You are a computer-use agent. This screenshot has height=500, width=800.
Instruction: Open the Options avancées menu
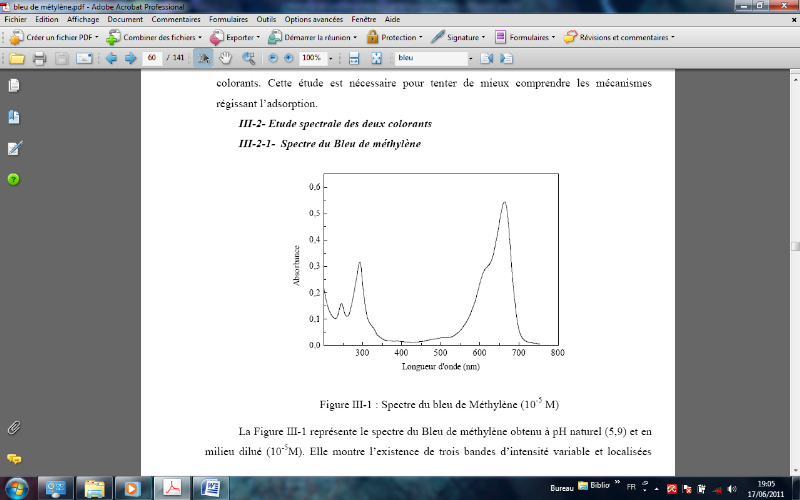pos(314,19)
